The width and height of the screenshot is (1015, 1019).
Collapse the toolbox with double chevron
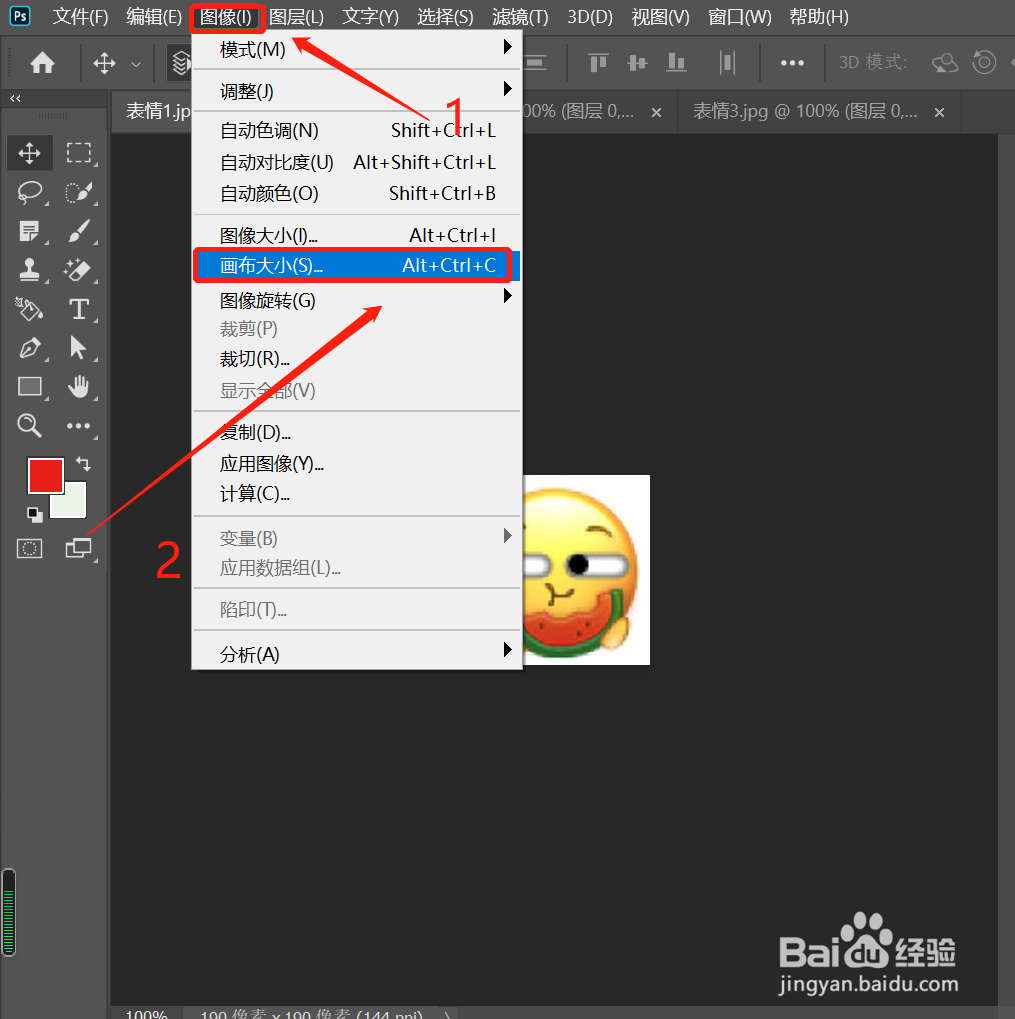15,98
